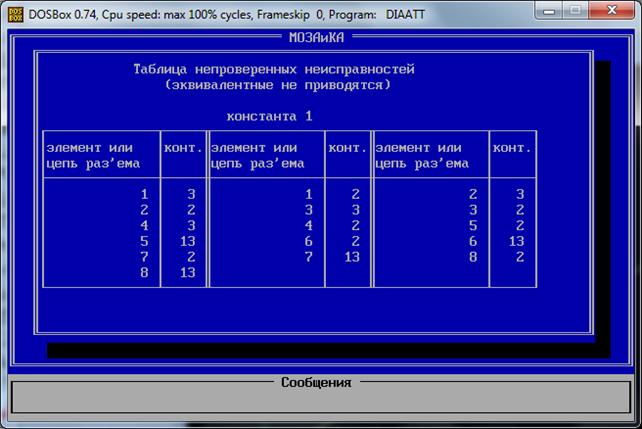The image size is (642, 429).
Task: Click element 7 in row with contact 2
Action: click(144, 257)
